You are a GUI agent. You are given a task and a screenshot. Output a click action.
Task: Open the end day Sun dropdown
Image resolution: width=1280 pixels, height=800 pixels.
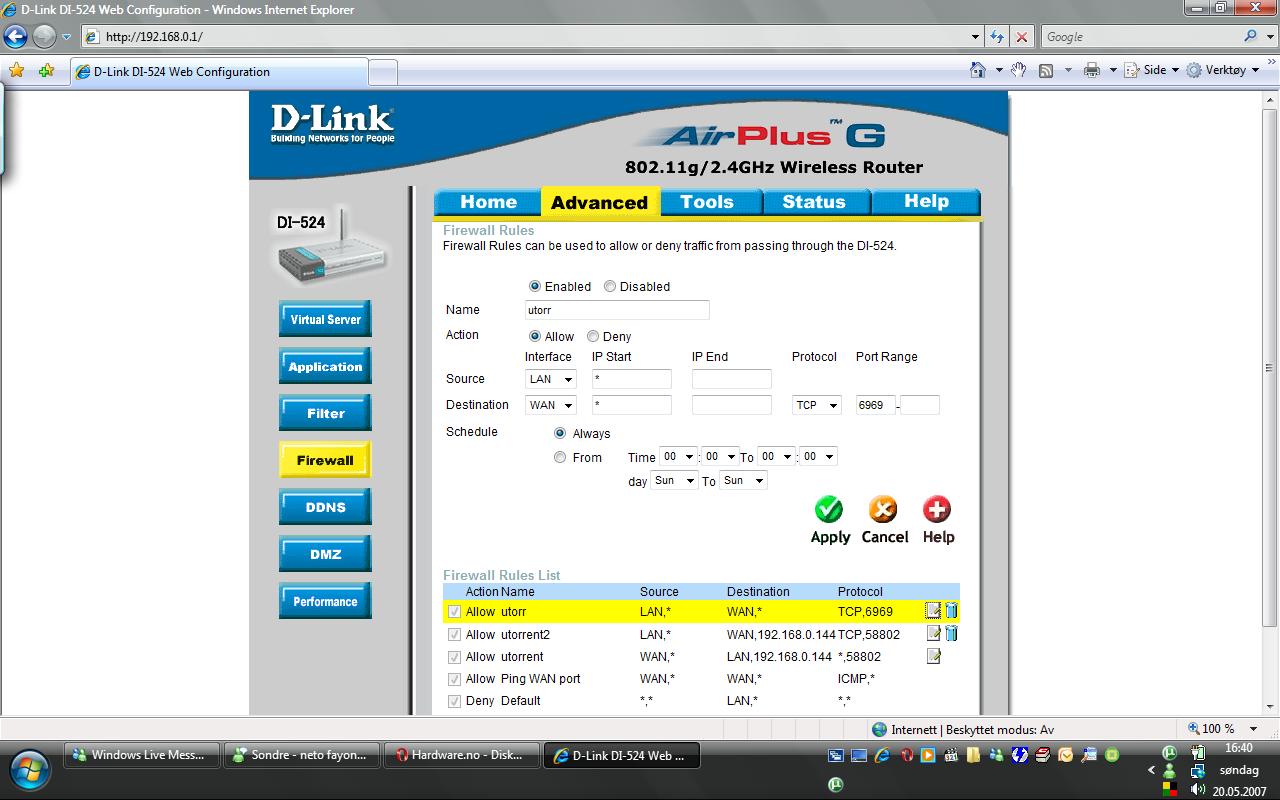click(743, 481)
